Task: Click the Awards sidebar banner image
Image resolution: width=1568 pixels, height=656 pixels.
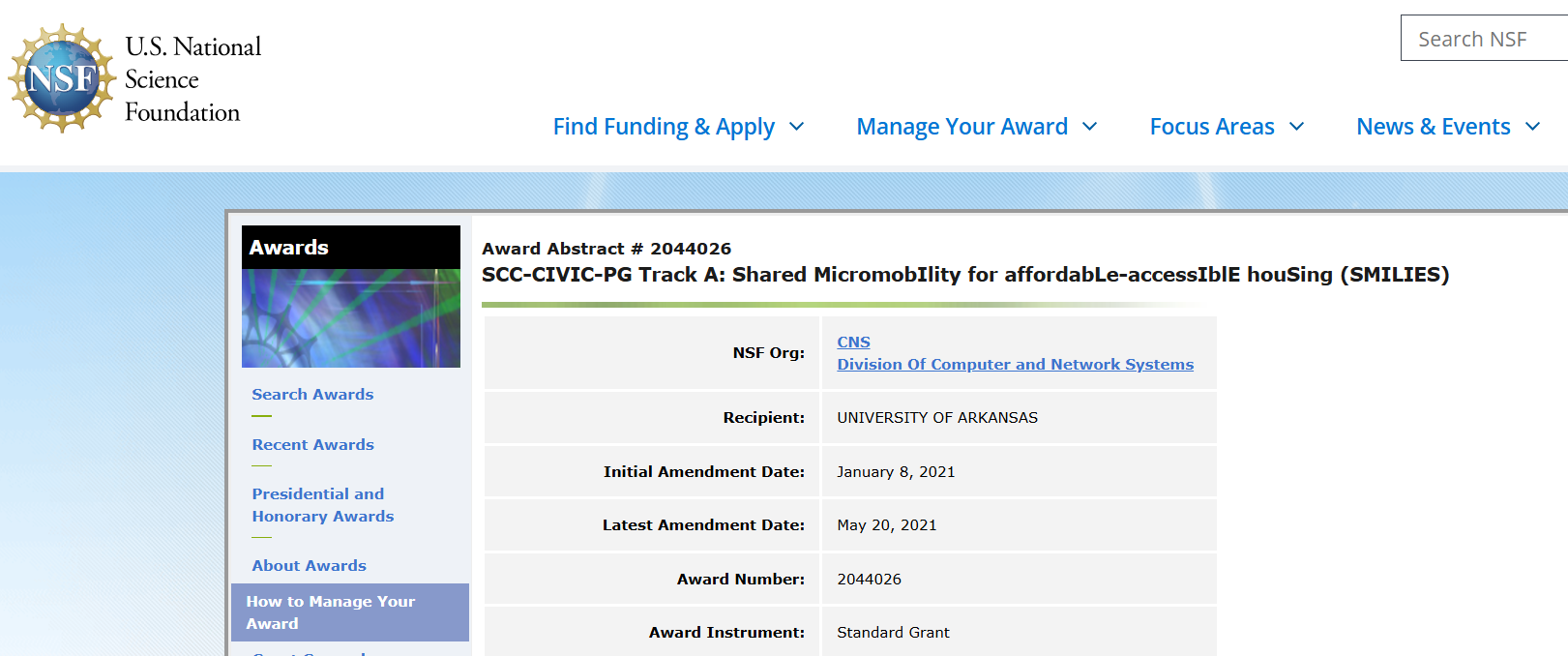Action: 351,318
